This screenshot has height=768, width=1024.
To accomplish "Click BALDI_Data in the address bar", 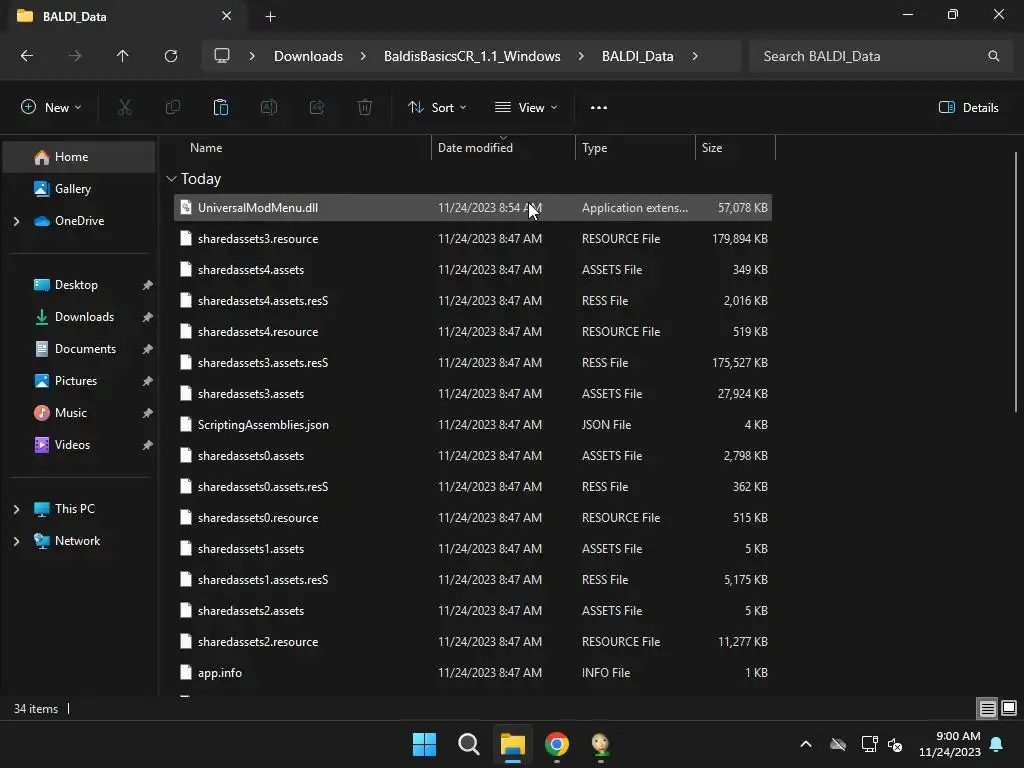I will point(637,56).
